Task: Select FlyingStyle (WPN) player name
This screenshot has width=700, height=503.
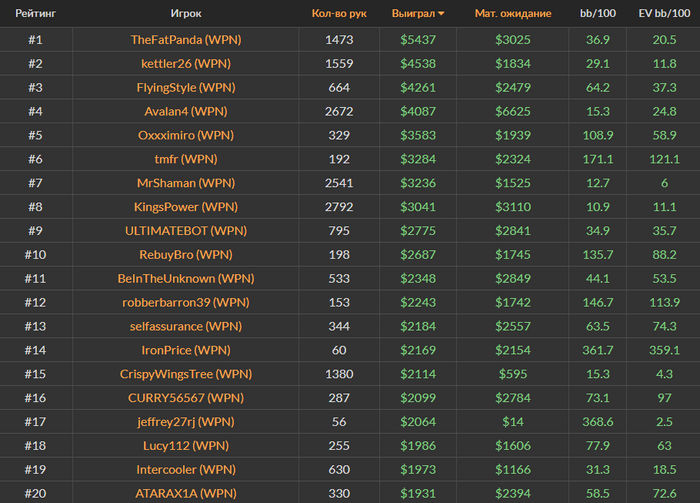Action: tap(186, 88)
